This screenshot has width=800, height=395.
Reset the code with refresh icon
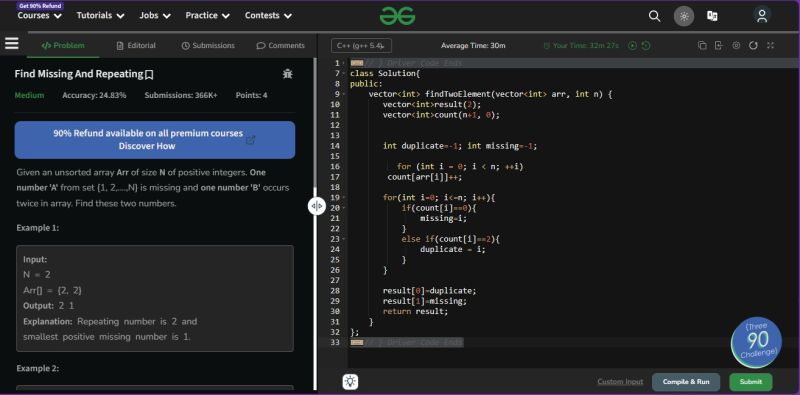click(x=753, y=45)
